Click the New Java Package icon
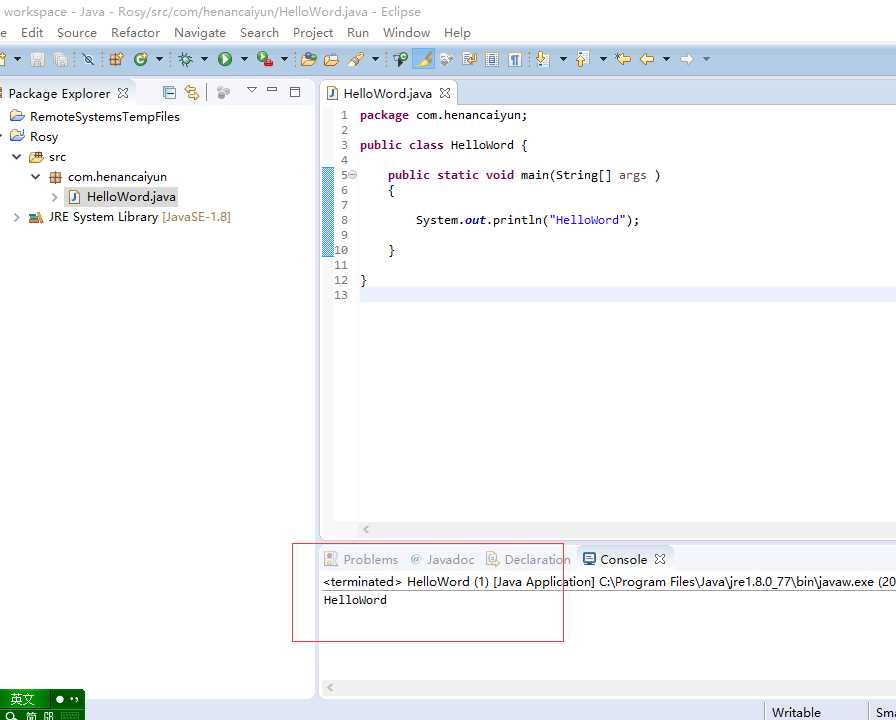 (x=116, y=59)
